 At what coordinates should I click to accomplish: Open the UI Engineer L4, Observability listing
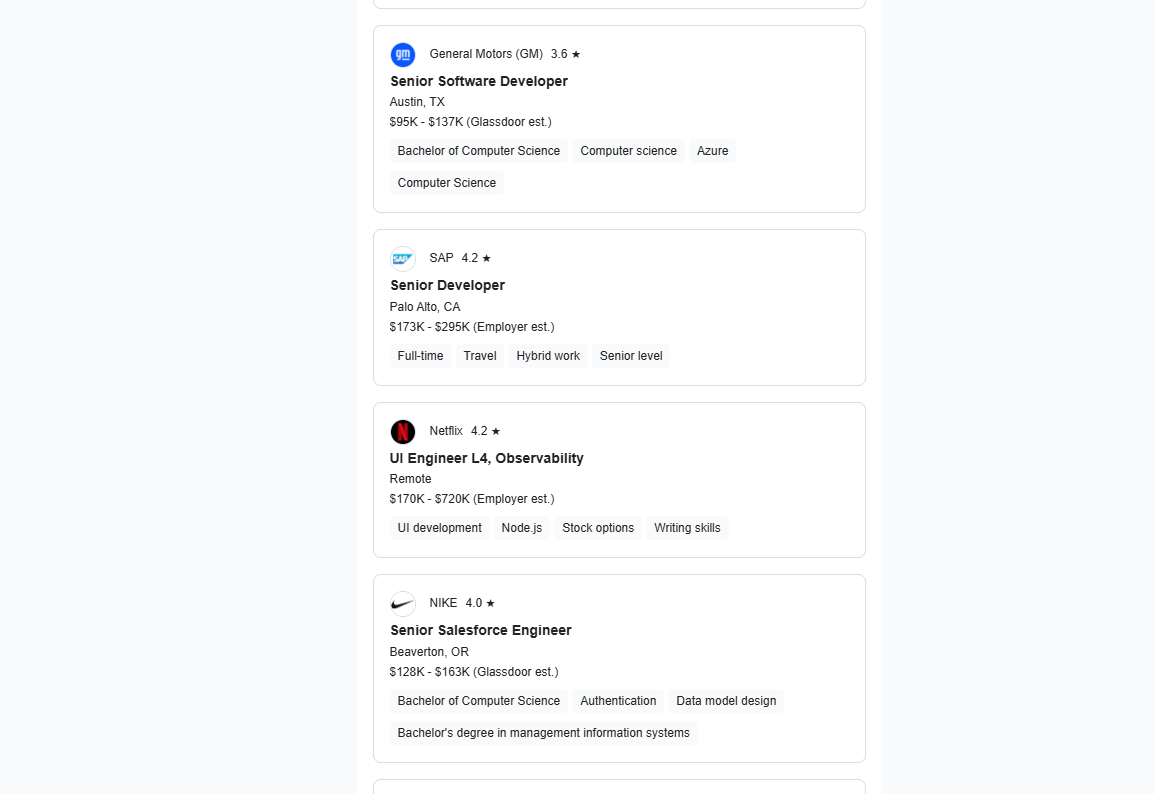click(486, 458)
